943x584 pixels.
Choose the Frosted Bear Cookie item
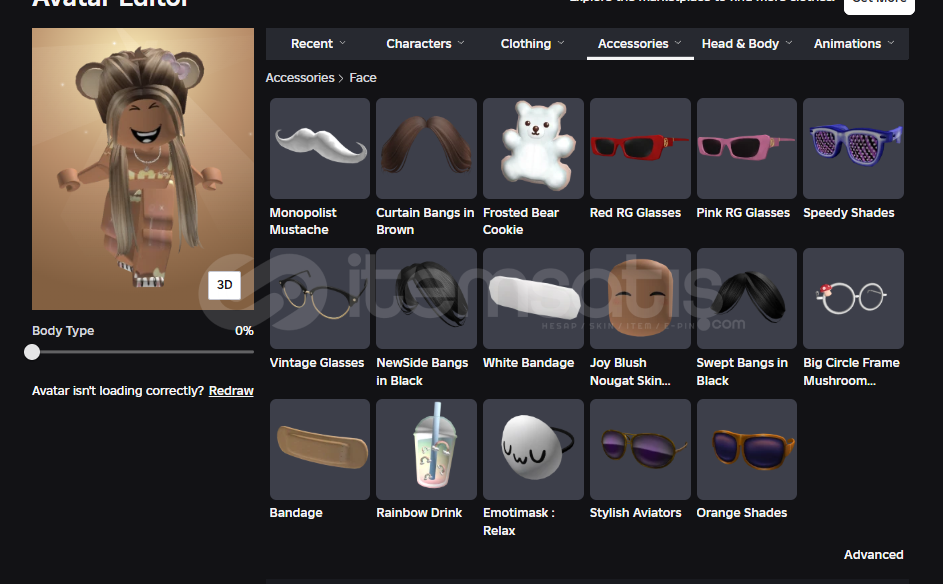(533, 149)
